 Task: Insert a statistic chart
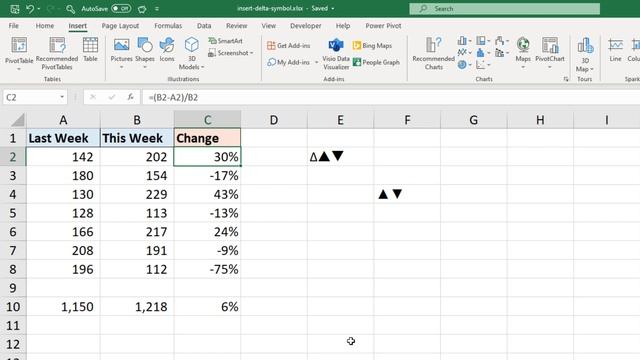point(483,53)
